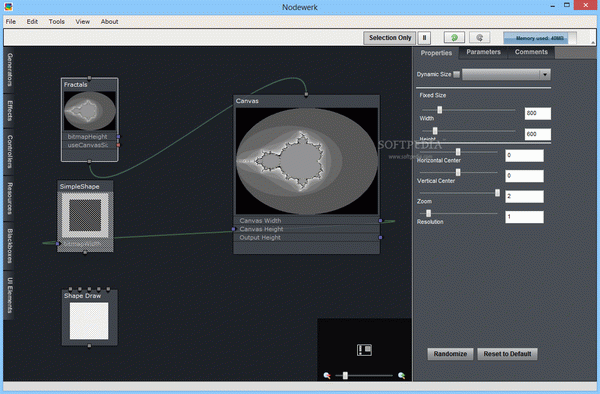Open the Edit menu
This screenshot has width=600, height=394.
click(x=32, y=21)
